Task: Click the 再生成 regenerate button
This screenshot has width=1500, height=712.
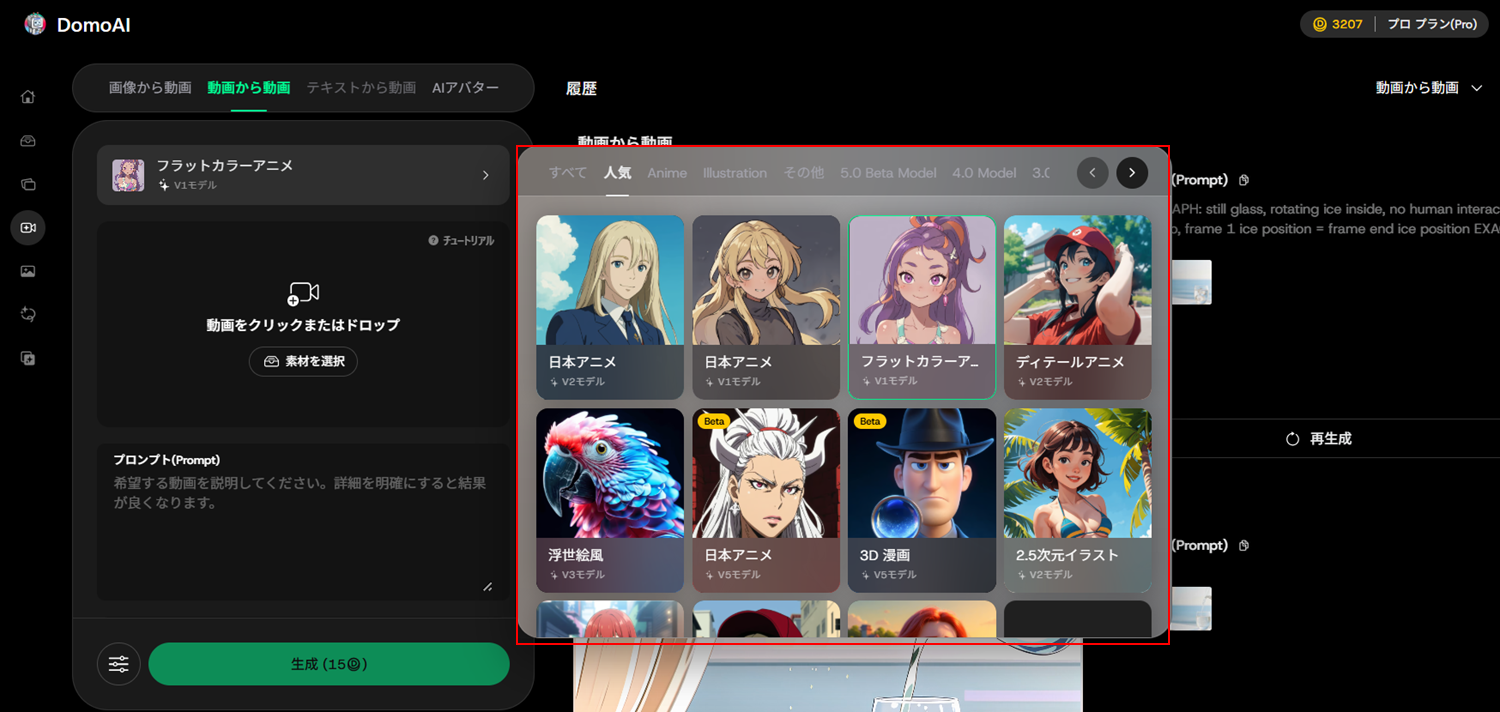Action: click(x=1319, y=439)
